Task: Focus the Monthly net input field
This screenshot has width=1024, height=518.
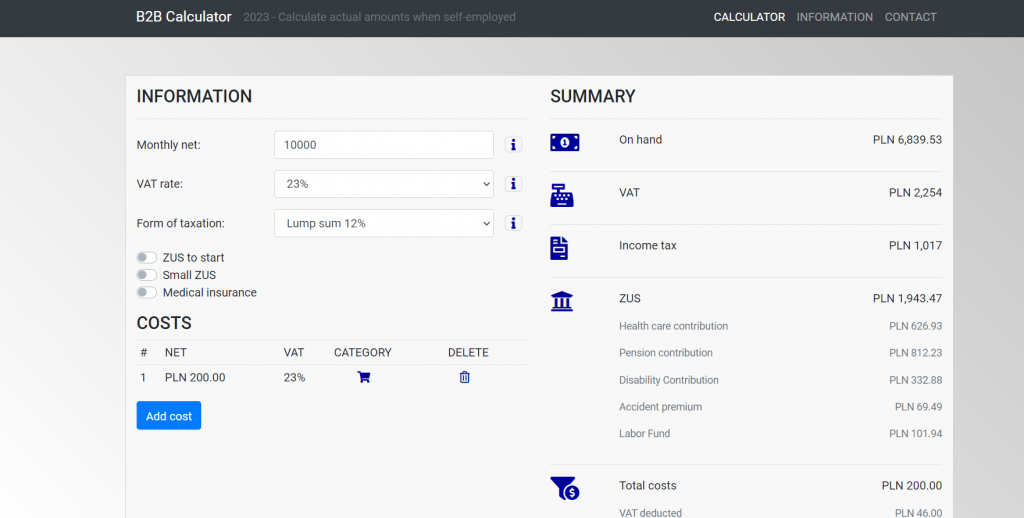Action: (384, 145)
